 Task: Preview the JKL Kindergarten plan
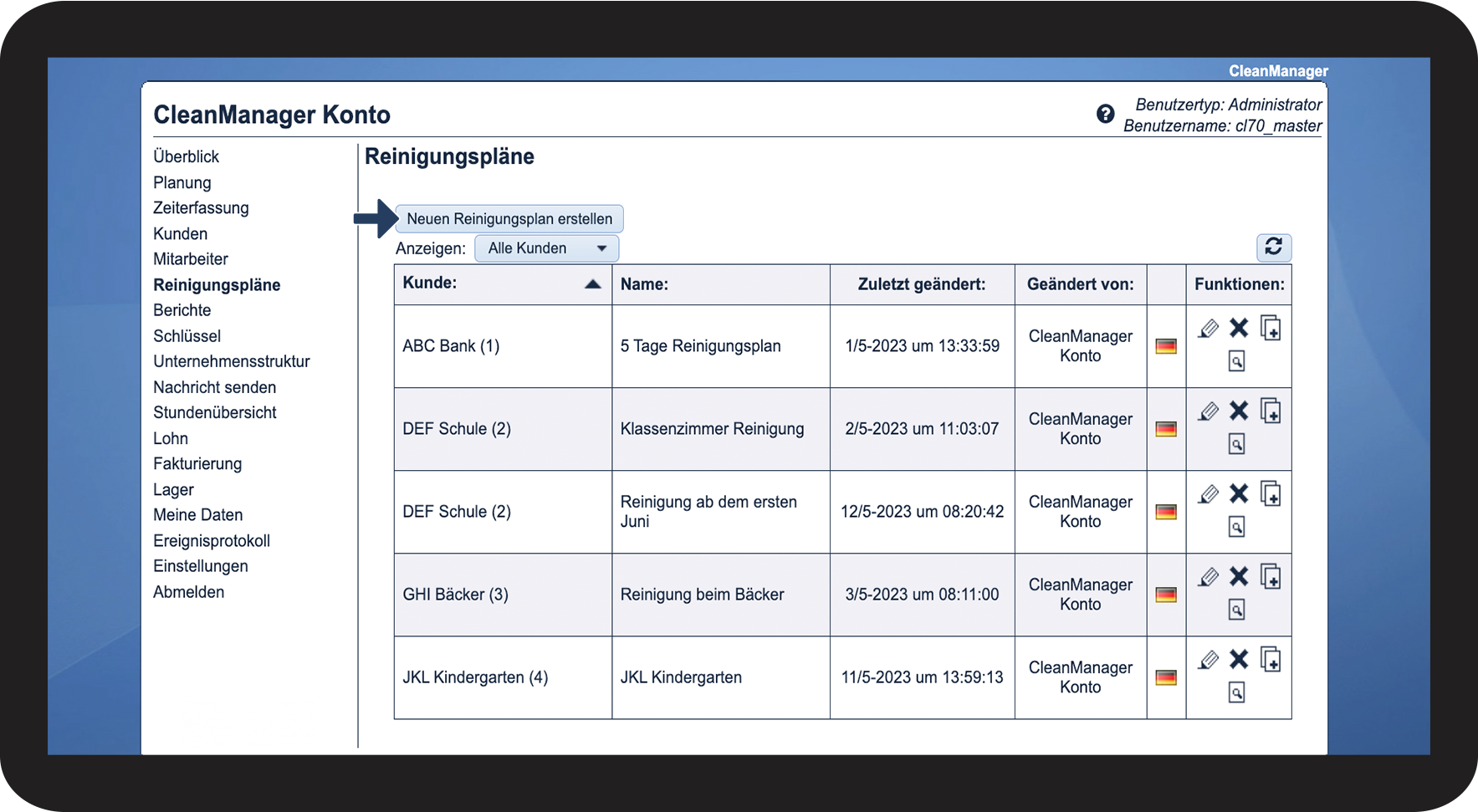[1236, 692]
